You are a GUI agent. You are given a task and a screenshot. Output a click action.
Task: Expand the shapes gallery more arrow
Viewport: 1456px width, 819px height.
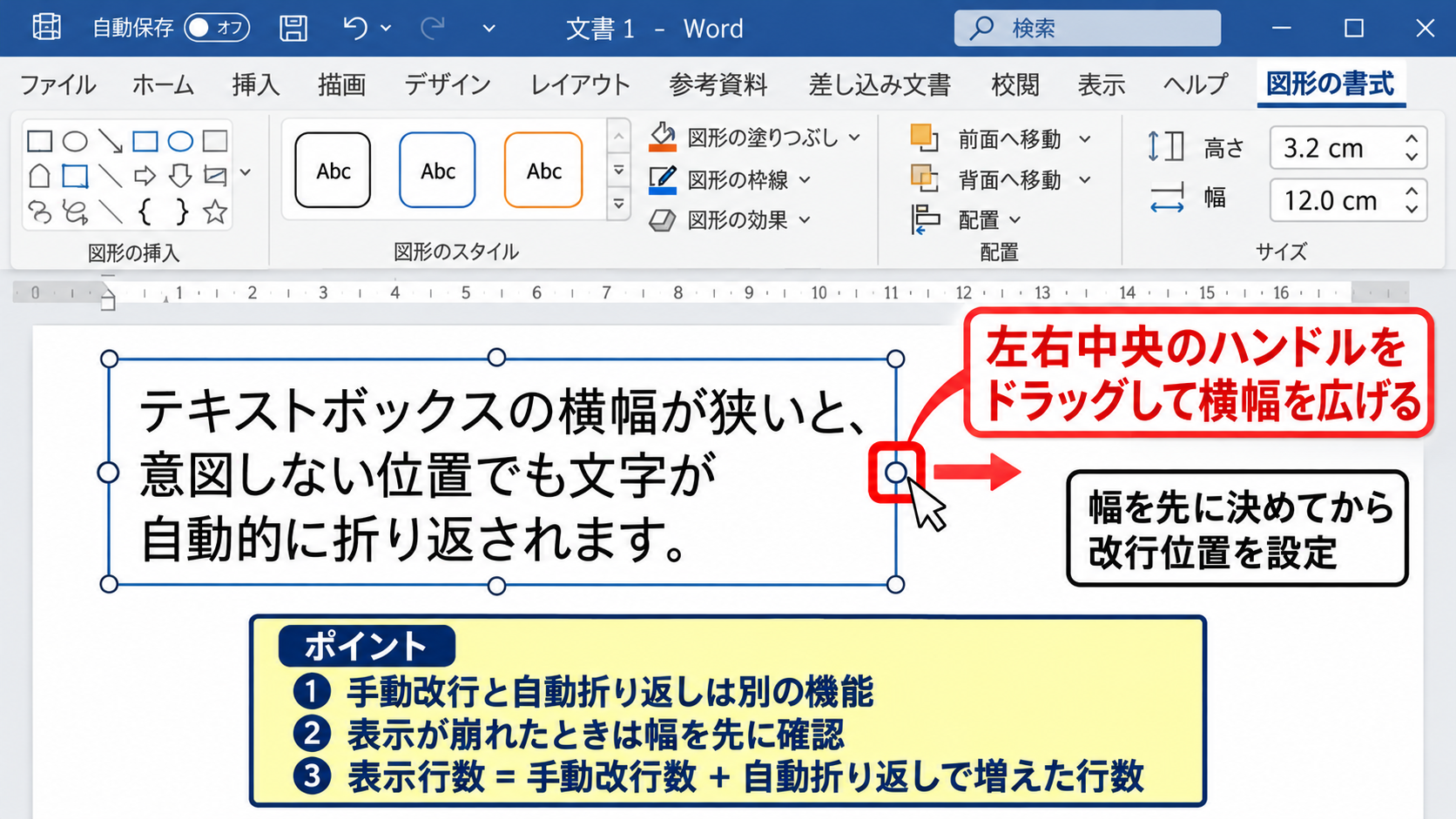(x=246, y=172)
